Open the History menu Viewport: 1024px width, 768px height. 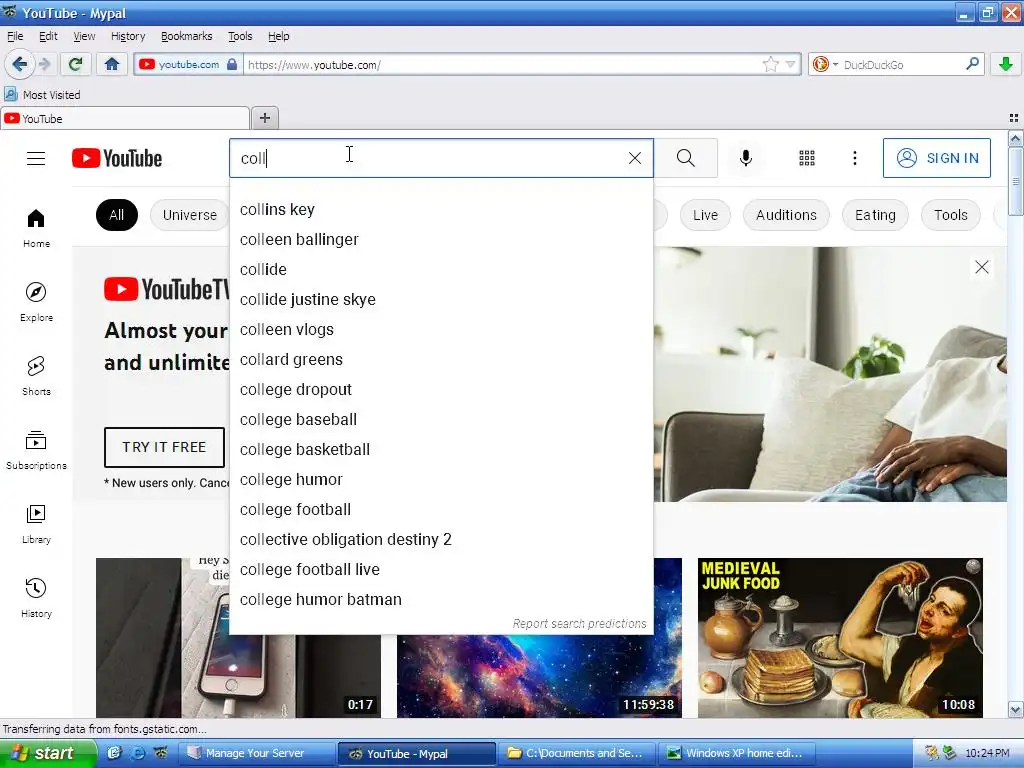(x=128, y=36)
